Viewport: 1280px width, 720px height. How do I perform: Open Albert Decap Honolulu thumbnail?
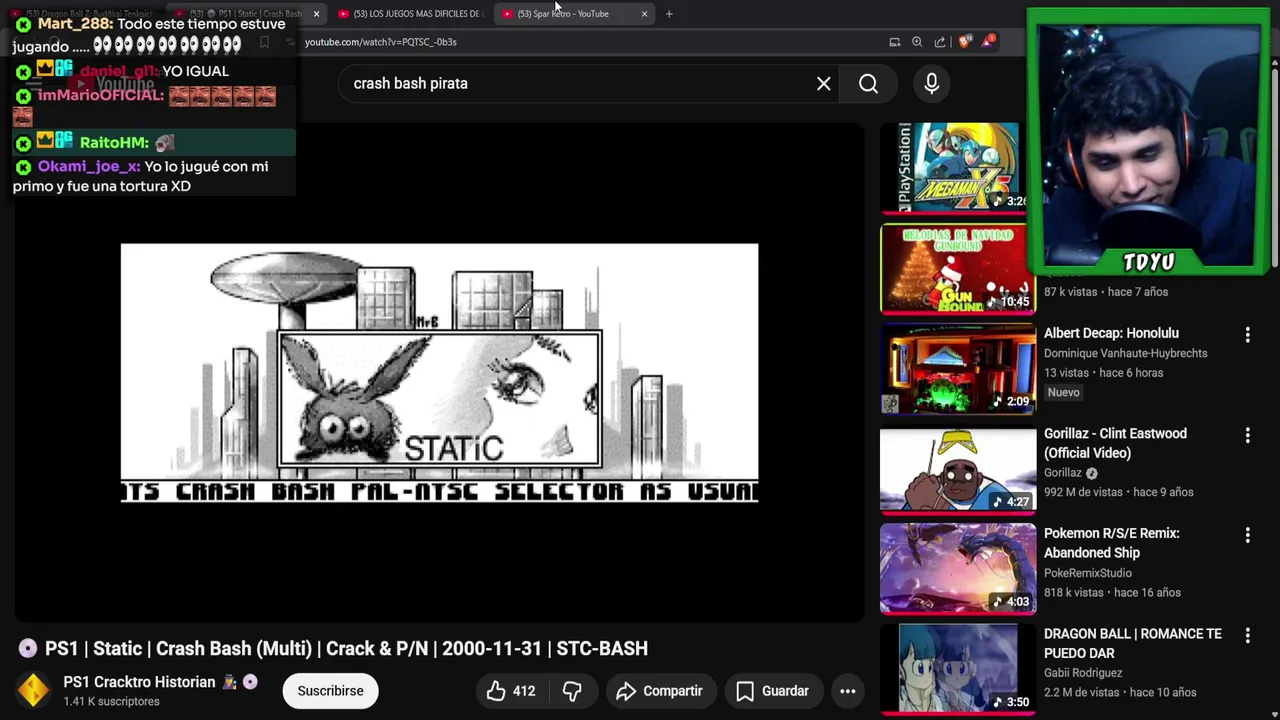958,369
